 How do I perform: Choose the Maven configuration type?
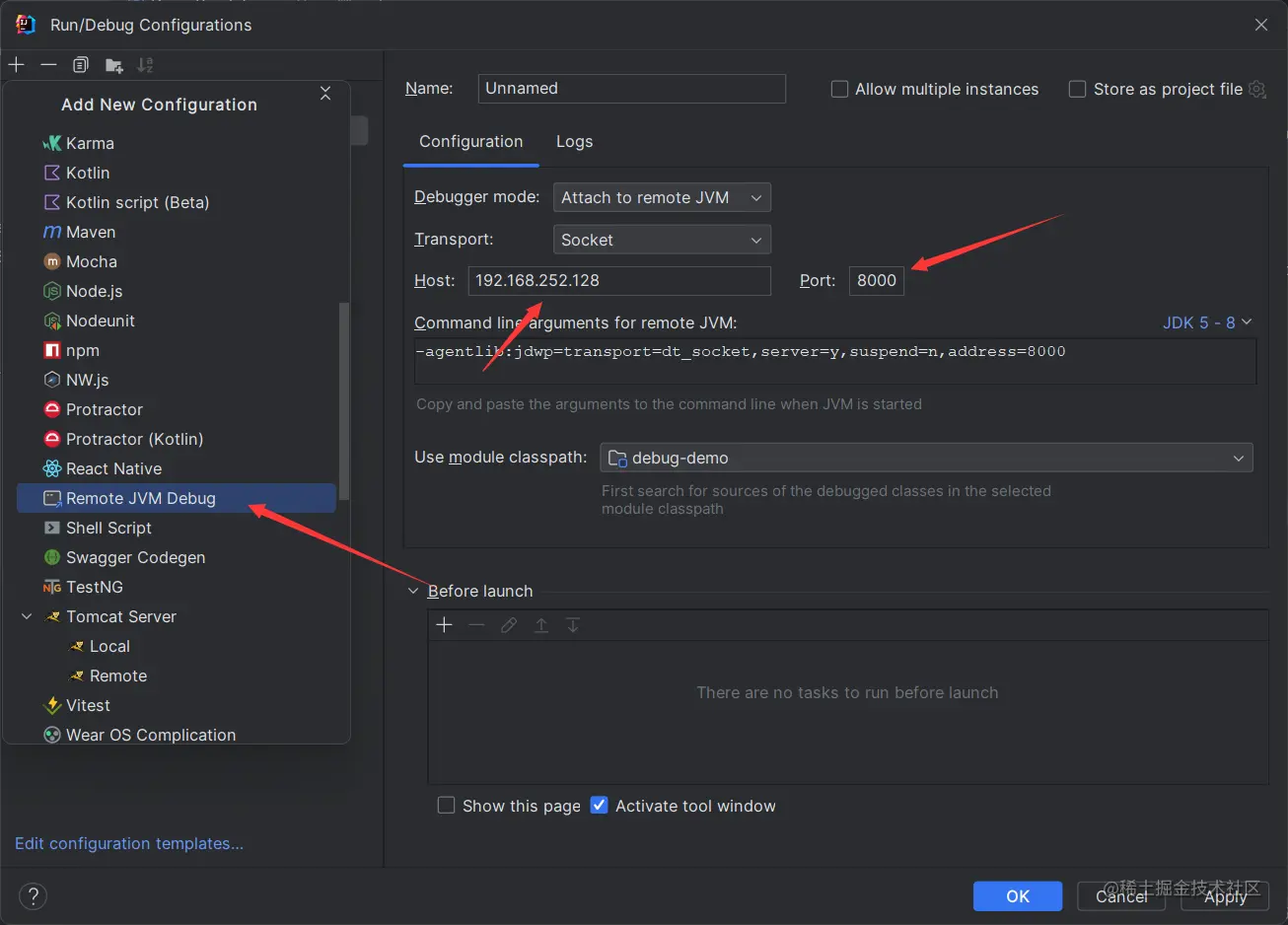coord(178,232)
